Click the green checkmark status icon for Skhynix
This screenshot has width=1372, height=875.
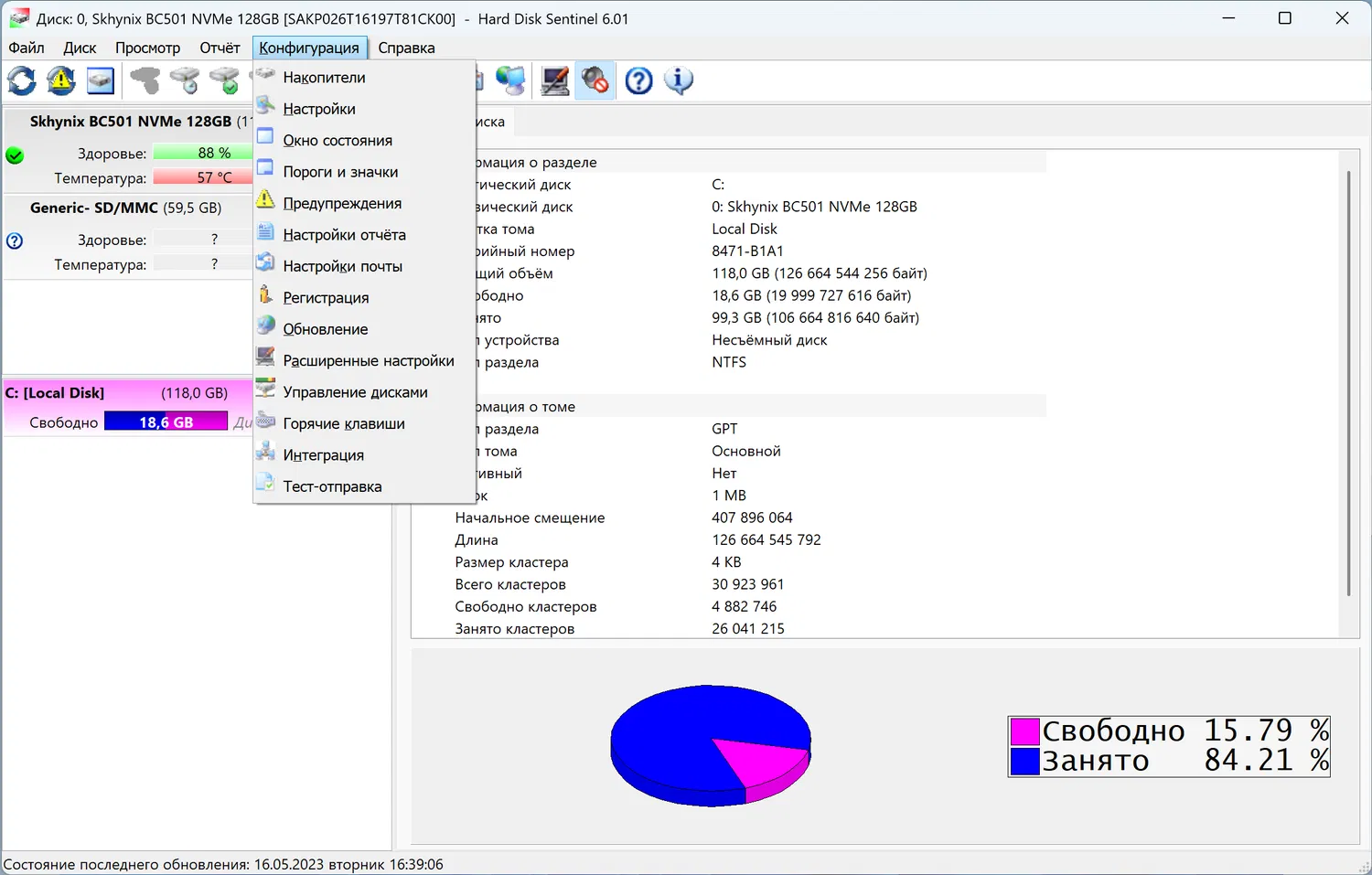[15, 155]
